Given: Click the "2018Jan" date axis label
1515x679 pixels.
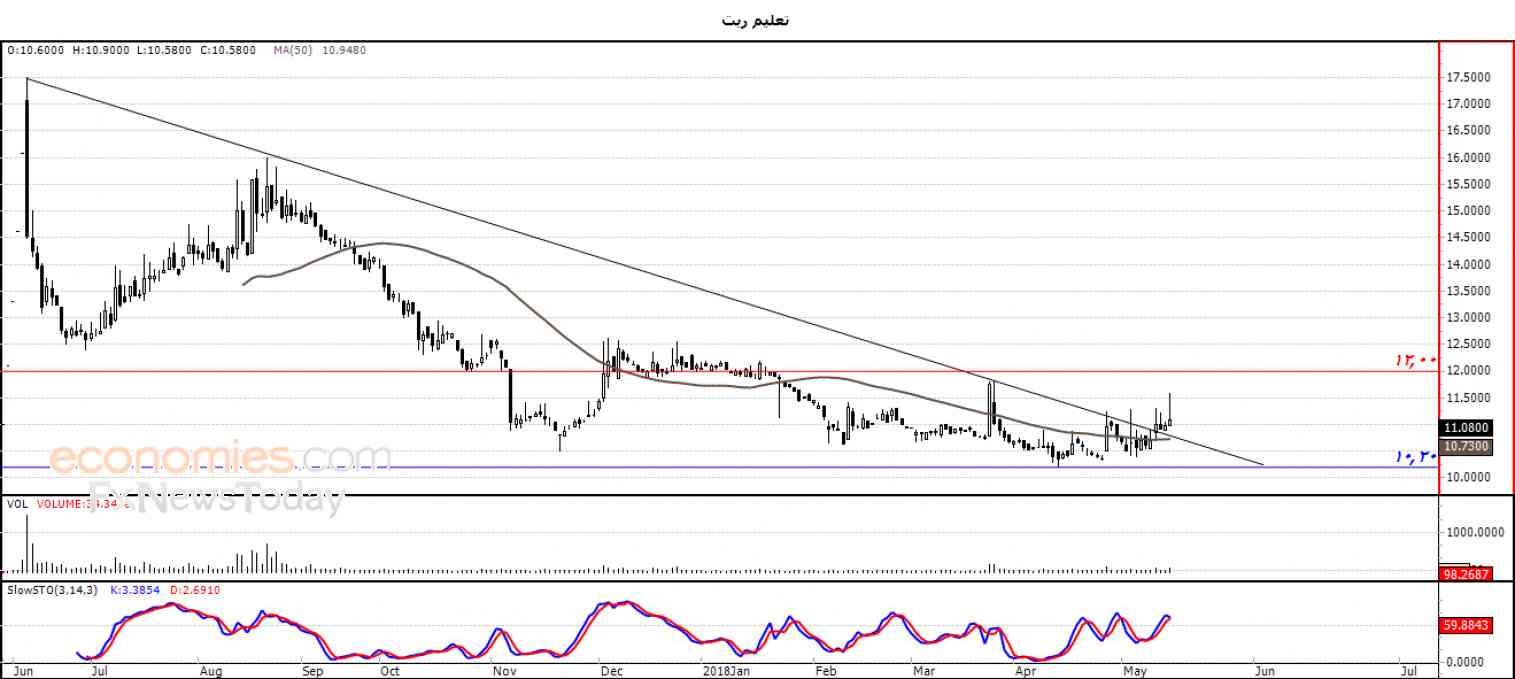Looking at the screenshot, I should (725, 671).
